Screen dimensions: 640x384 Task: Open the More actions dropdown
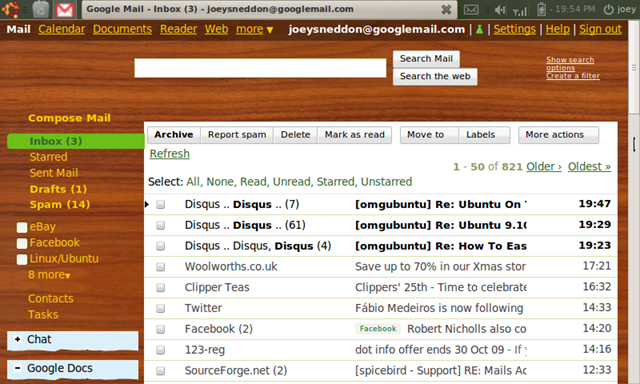pos(558,135)
